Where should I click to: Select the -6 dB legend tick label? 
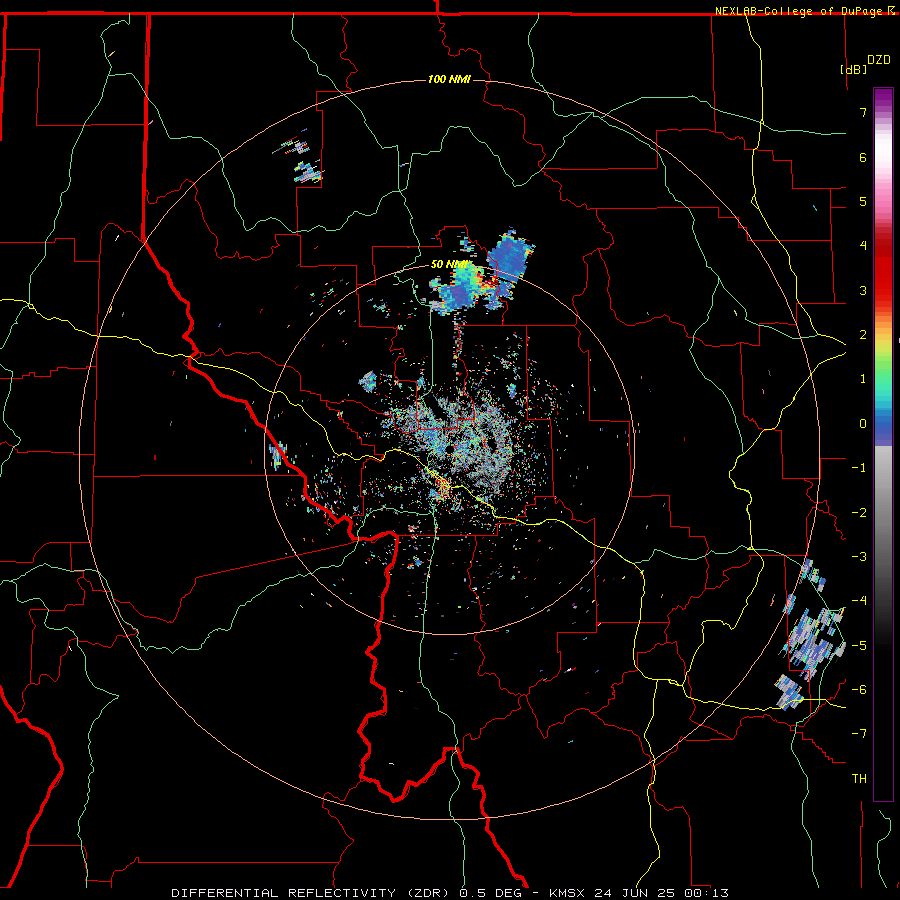pyautogui.click(x=859, y=690)
